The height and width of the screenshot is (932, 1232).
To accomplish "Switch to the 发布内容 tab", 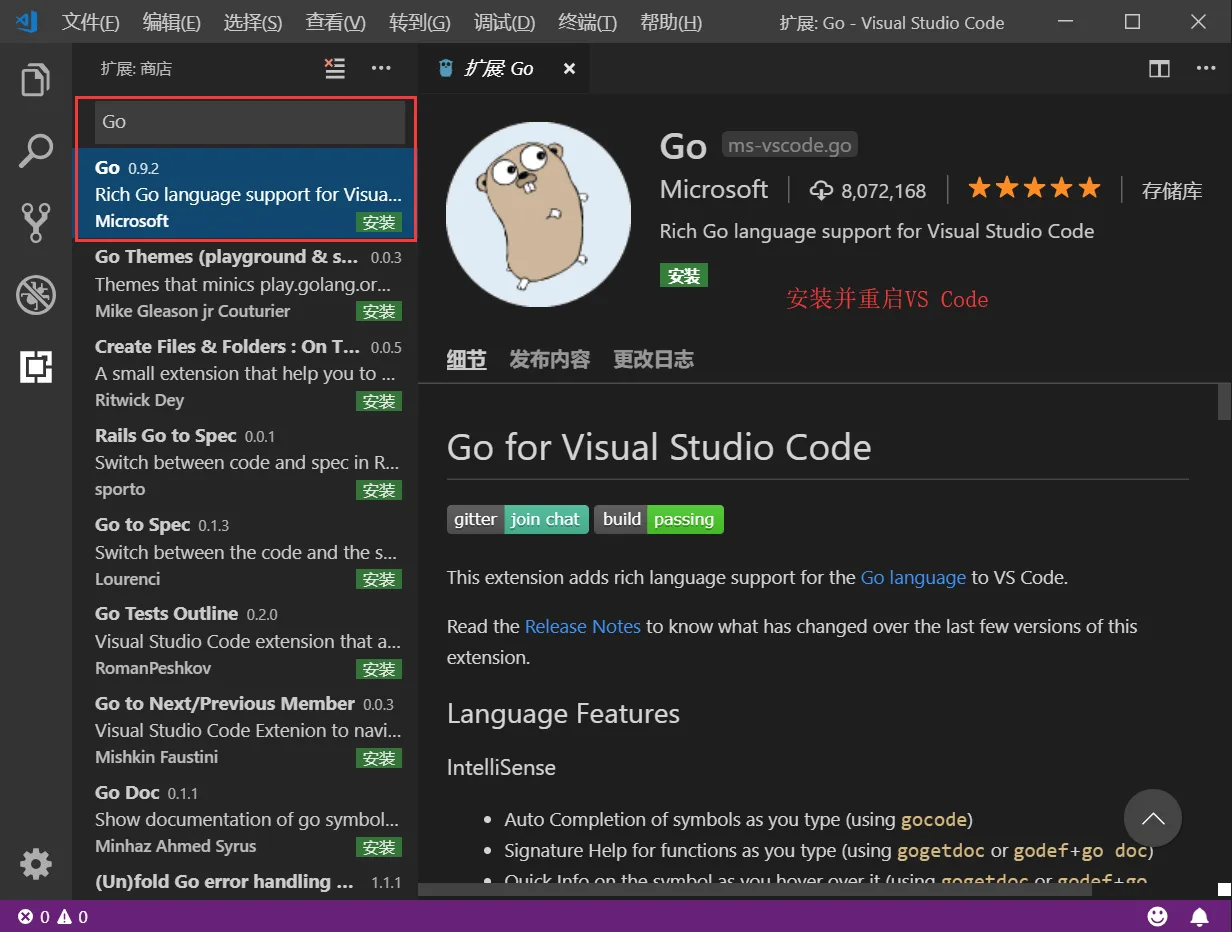I will (549, 359).
